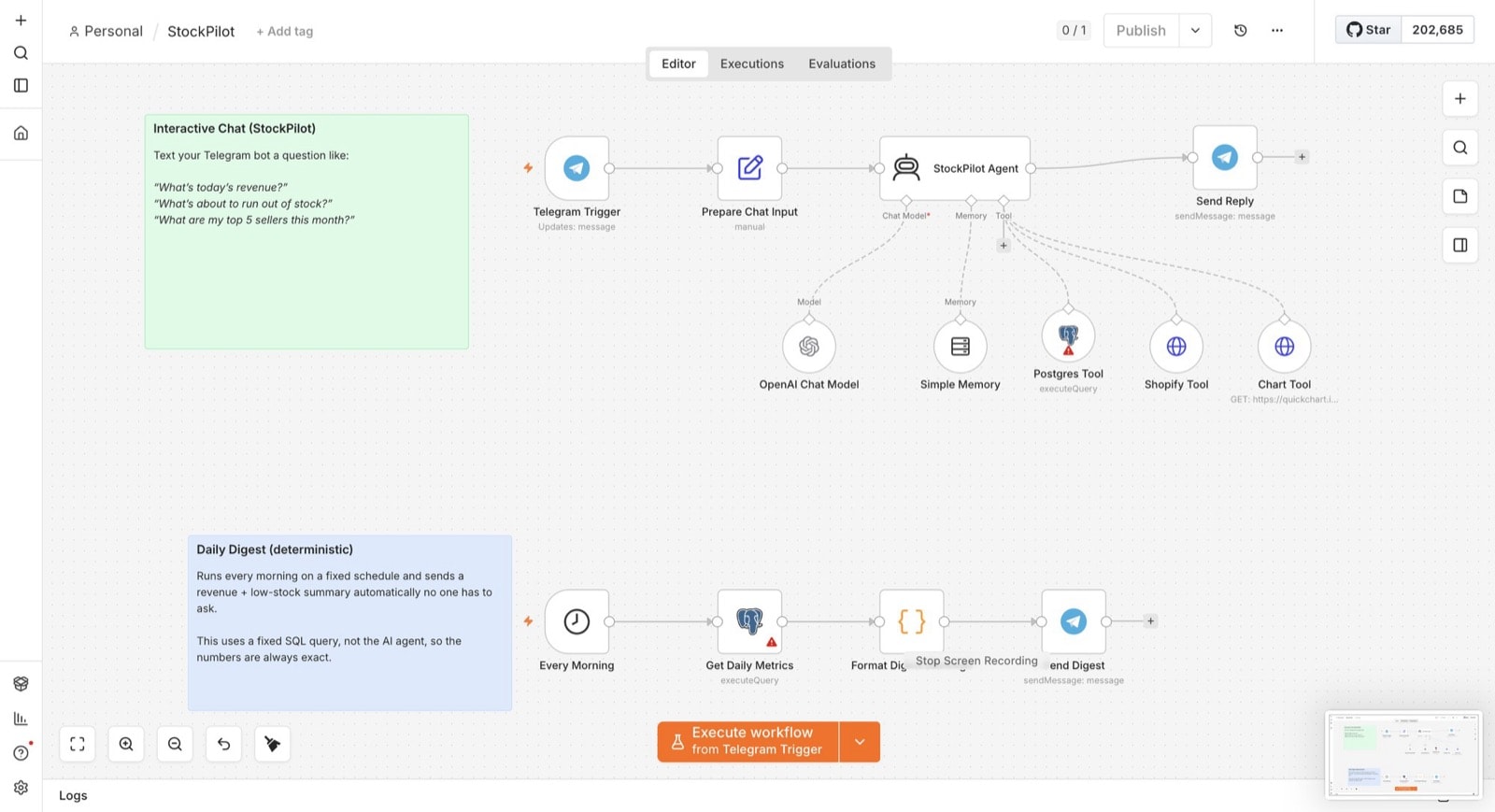1495x812 pixels.
Task: Open the Simple Memory node
Action: click(x=960, y=347)
